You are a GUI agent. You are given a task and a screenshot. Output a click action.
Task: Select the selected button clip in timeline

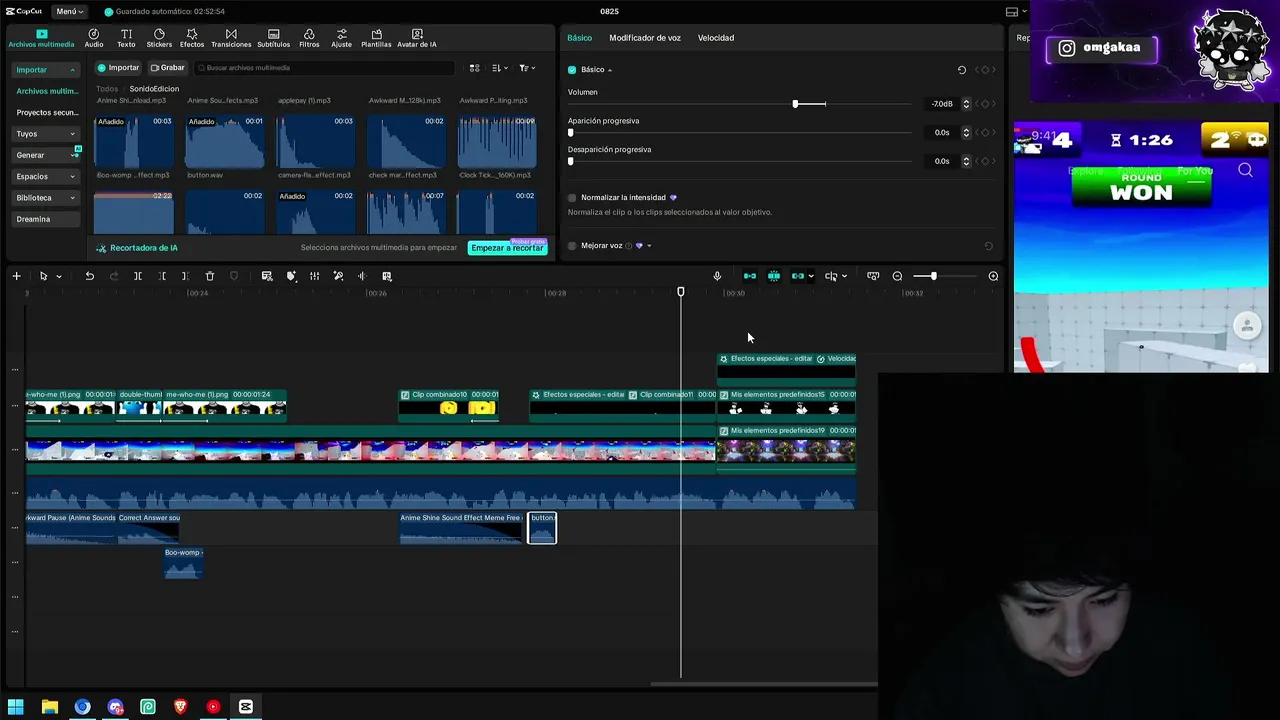point(542,528)
